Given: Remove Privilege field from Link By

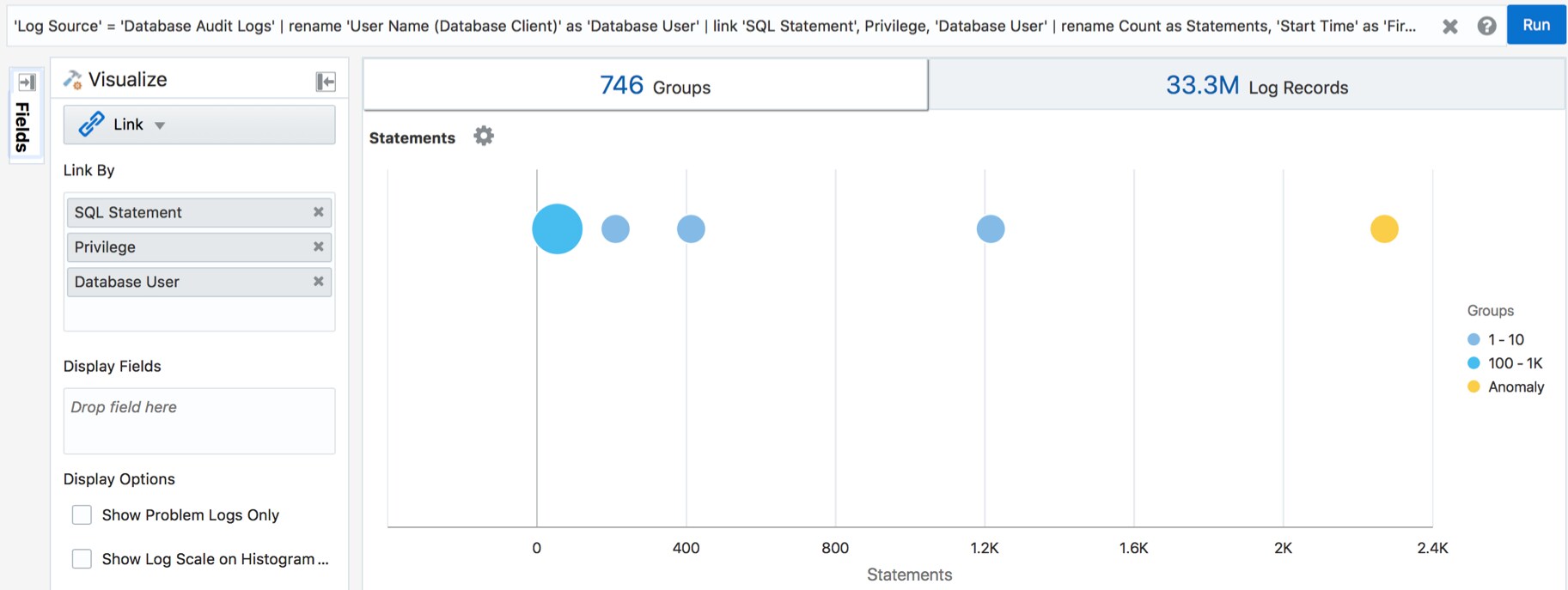Looking at the screenshot, I should [318, 247].
